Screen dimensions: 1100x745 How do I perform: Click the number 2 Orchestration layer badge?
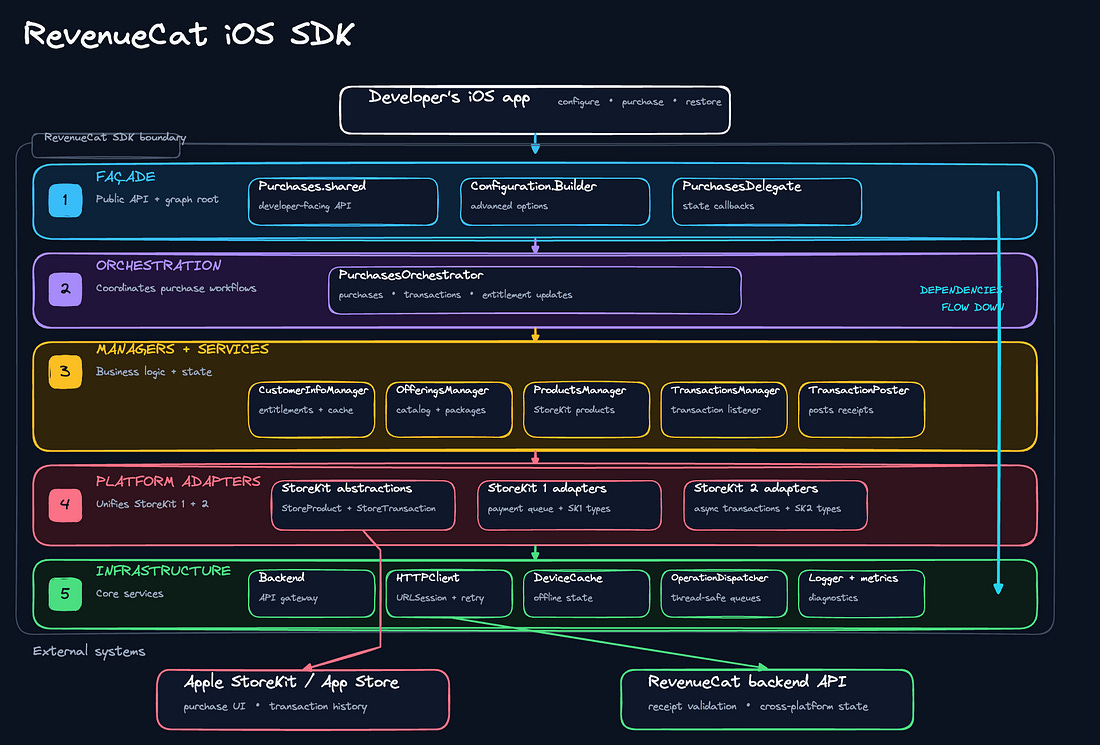point(65,288)
